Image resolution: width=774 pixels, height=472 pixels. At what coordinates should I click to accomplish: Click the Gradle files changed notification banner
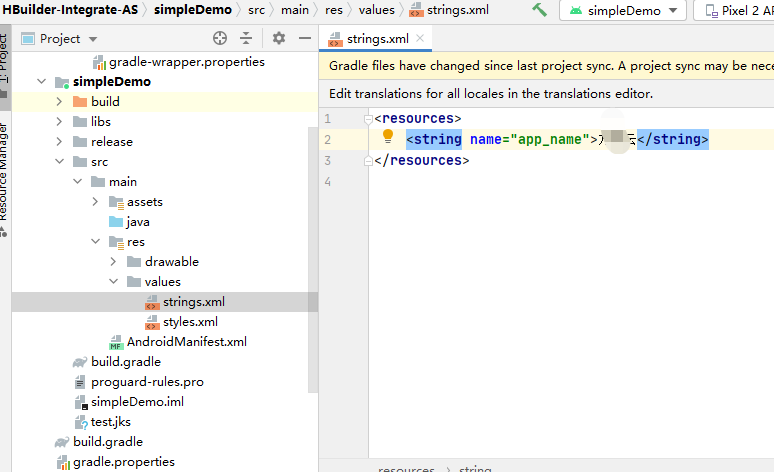pyautogui.click(x=546, y=66)
